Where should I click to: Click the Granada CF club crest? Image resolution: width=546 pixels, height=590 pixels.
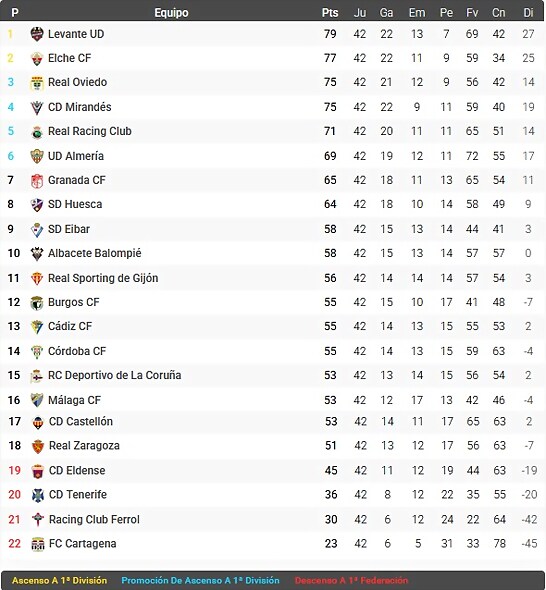coord(37,181)
